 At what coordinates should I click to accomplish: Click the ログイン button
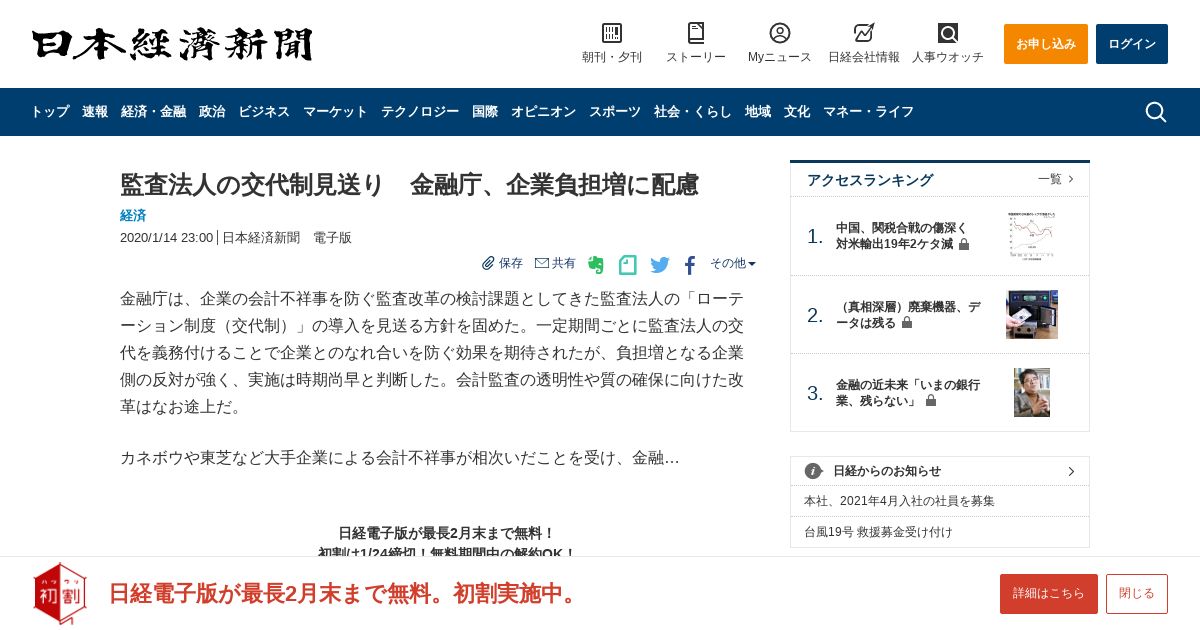point(1132,44)
